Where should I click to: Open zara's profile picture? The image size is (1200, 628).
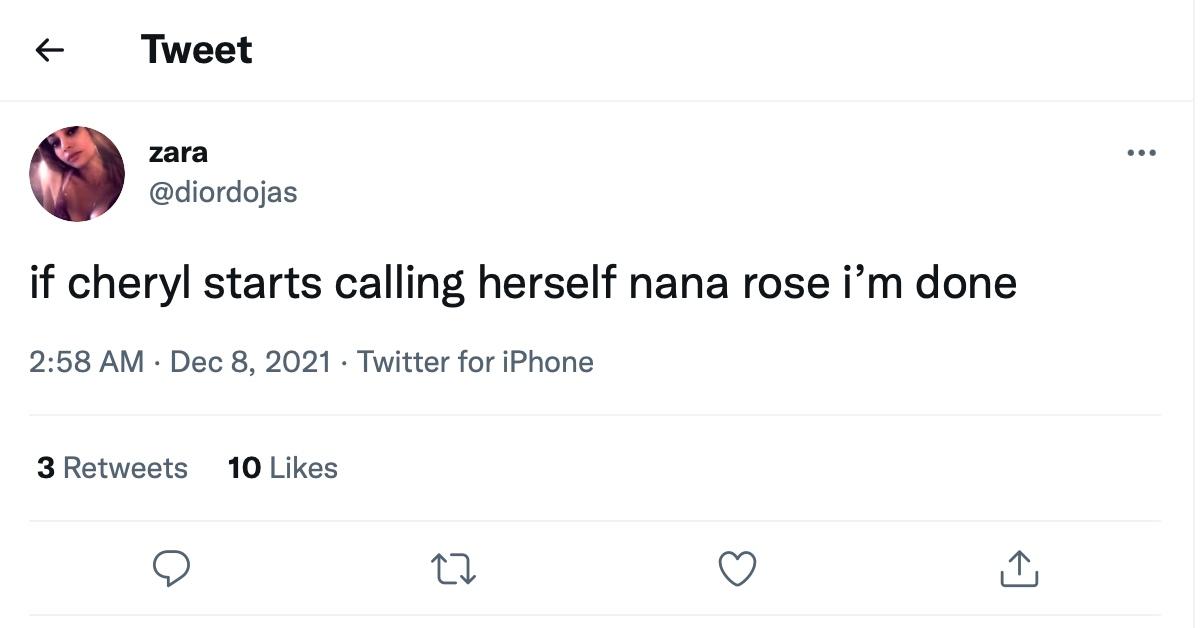(x=76, y=173)
